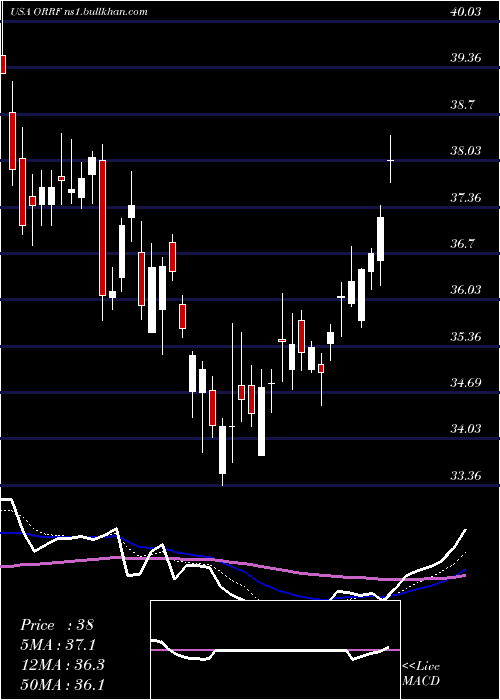Click the 33.36 price axis label
Image resolution: width=500 pixels, height=700 pixels.
pos(466,475)
